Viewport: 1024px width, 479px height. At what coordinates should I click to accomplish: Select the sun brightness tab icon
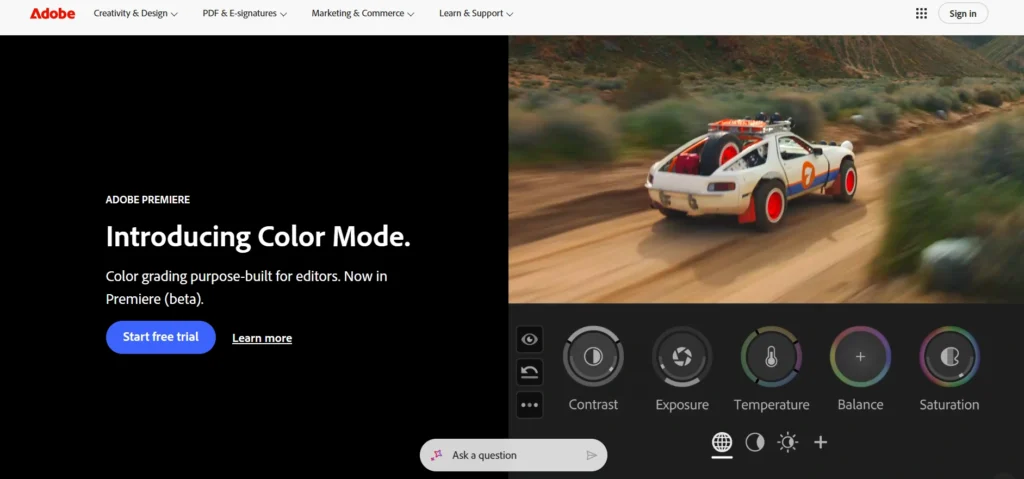pos(788,442)
